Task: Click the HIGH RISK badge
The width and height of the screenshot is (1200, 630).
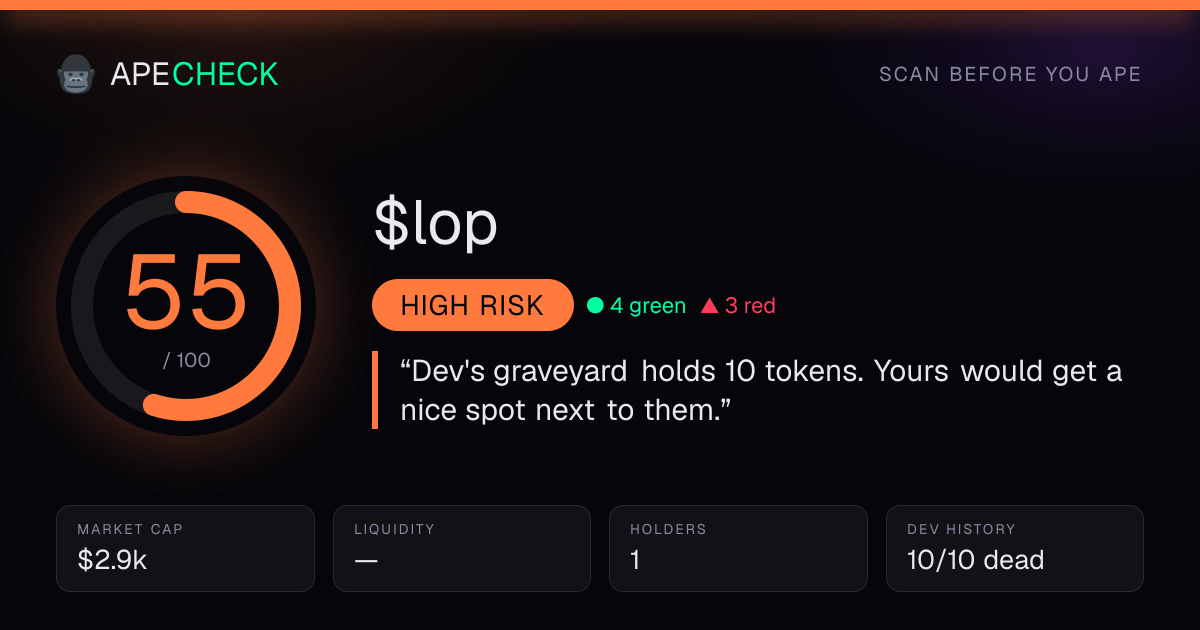Action: 472,305
